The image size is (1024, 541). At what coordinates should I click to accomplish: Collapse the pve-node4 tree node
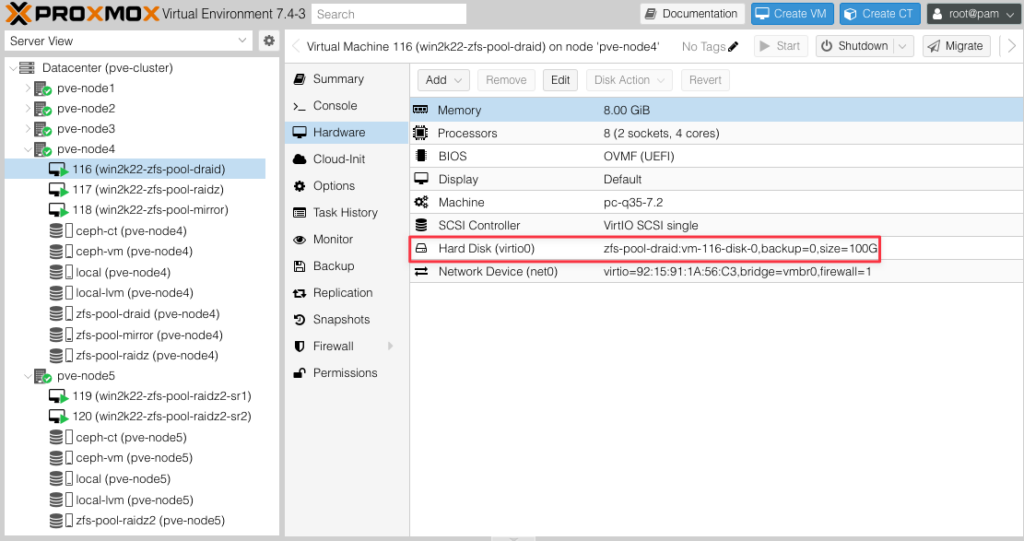pos(27,149)
